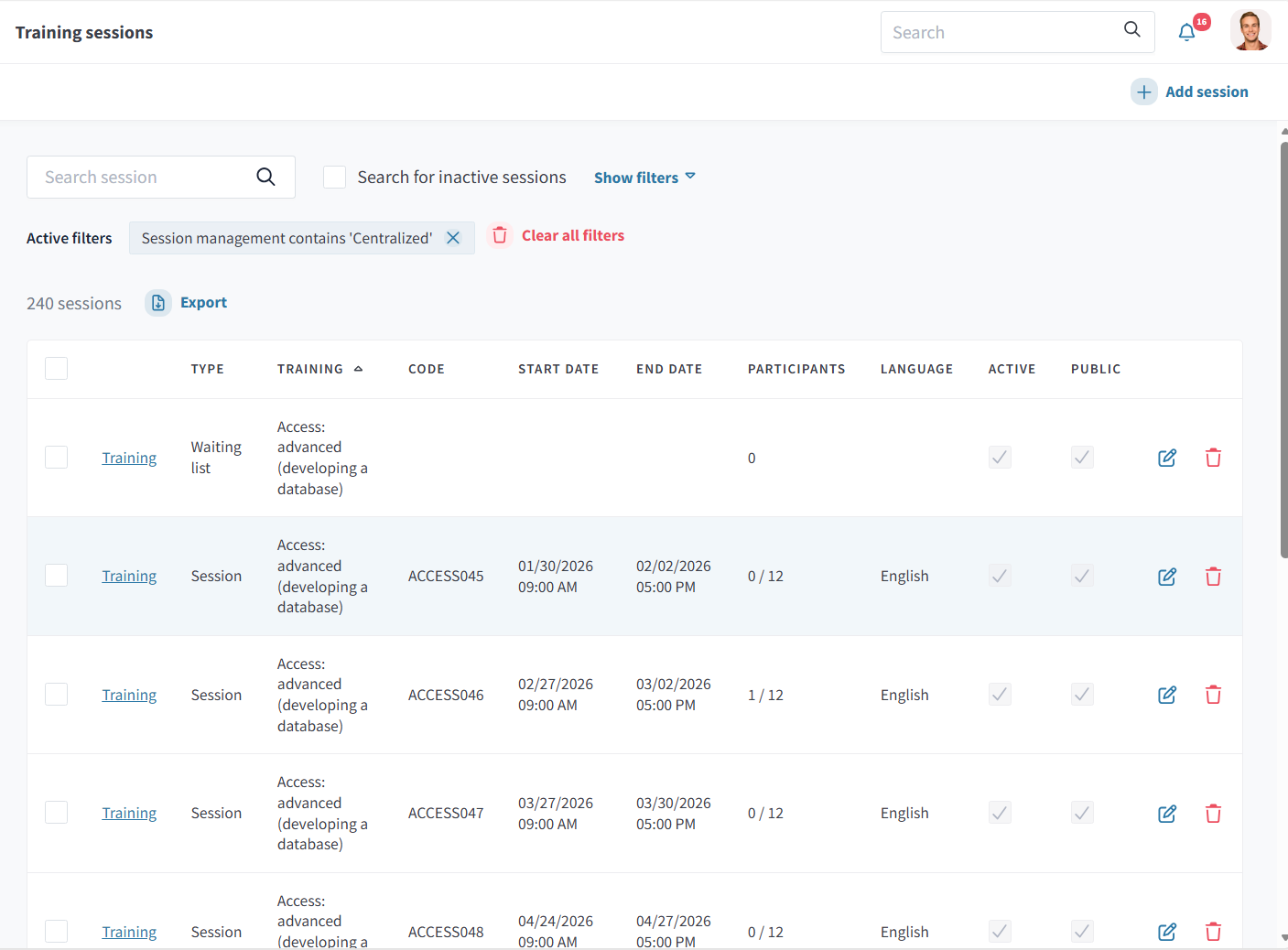Edit the ACCESS045 session with pencil icon

[1167, 577]
